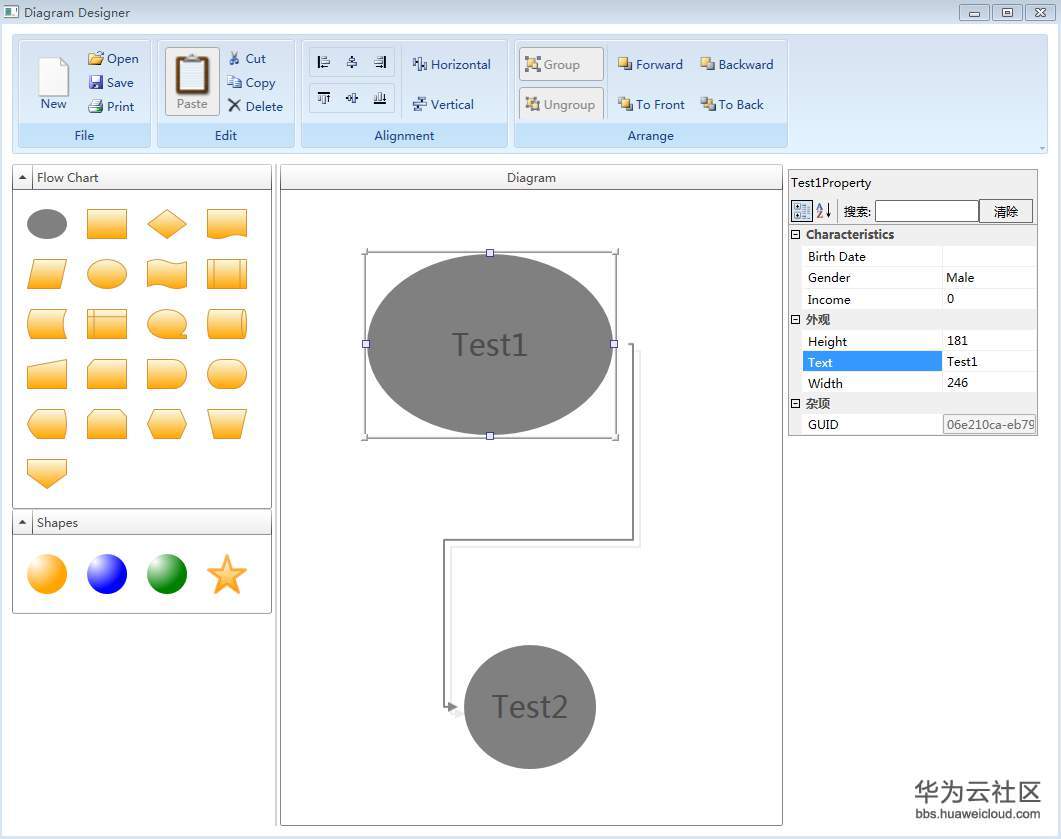
Task: Collapse the 杂项 property category
Action: [x=796, y=403]
